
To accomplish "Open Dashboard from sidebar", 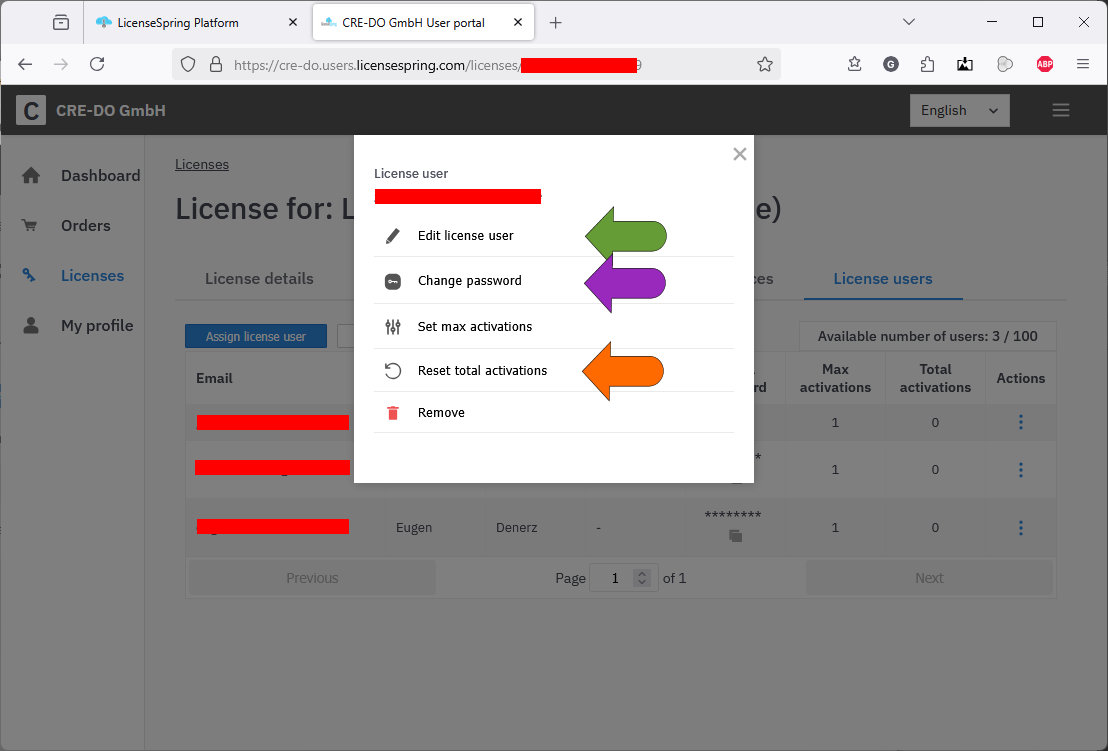I will click(100, 175).
